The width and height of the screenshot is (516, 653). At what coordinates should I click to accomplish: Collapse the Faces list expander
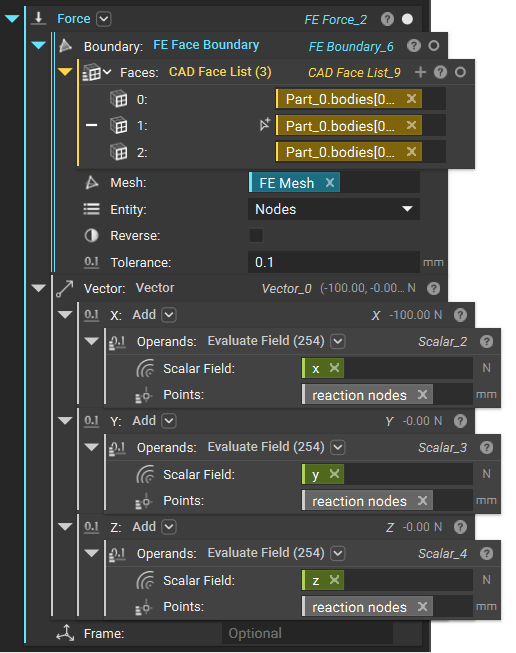pos(65,72)
